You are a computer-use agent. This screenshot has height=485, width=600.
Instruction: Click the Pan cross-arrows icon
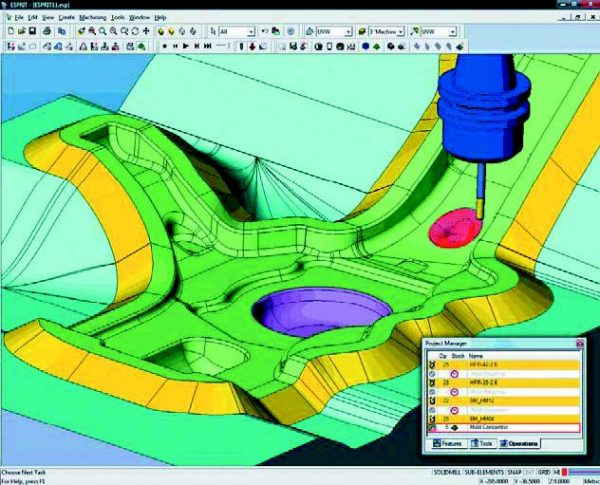coord(146,31)
